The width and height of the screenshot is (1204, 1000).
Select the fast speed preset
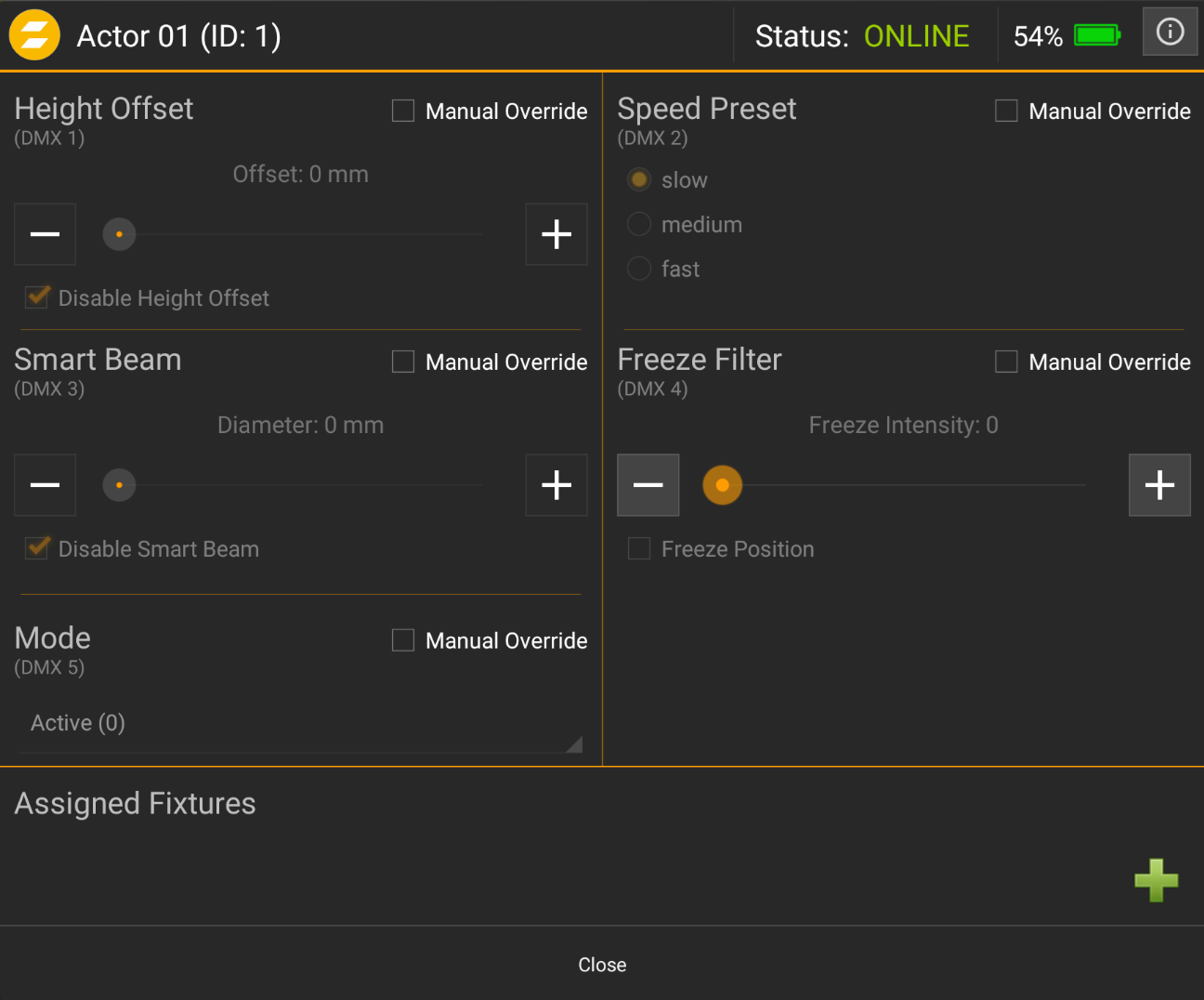pyautogui.click(x=638, y=268)
